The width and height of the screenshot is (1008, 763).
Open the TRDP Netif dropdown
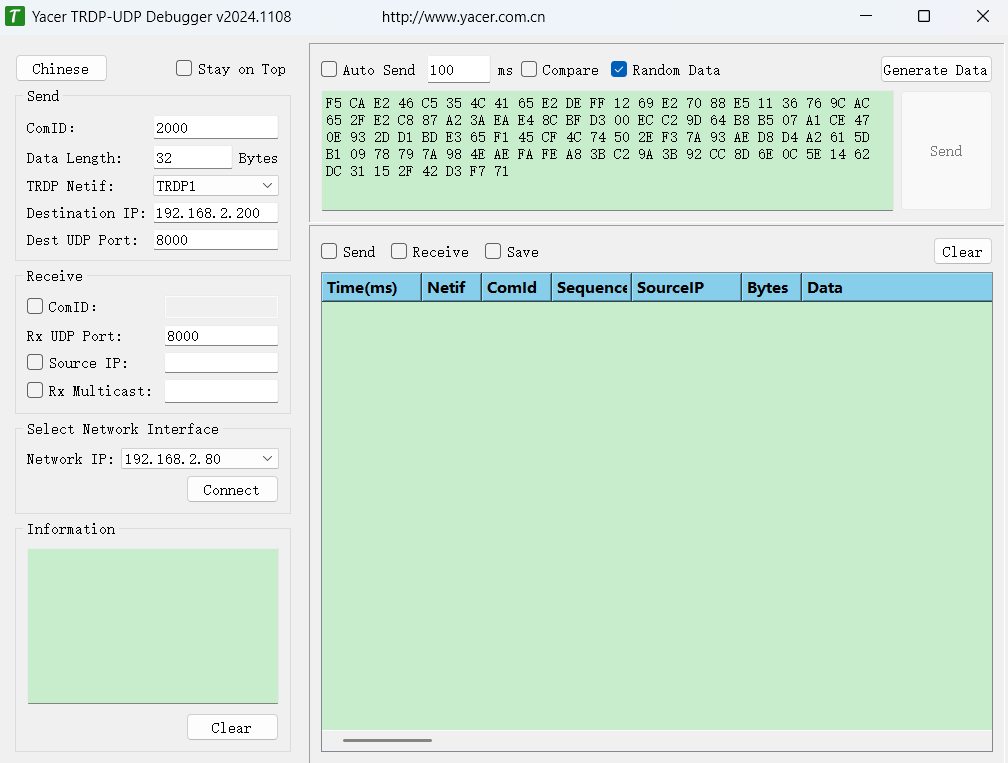[x=268, y=186]
